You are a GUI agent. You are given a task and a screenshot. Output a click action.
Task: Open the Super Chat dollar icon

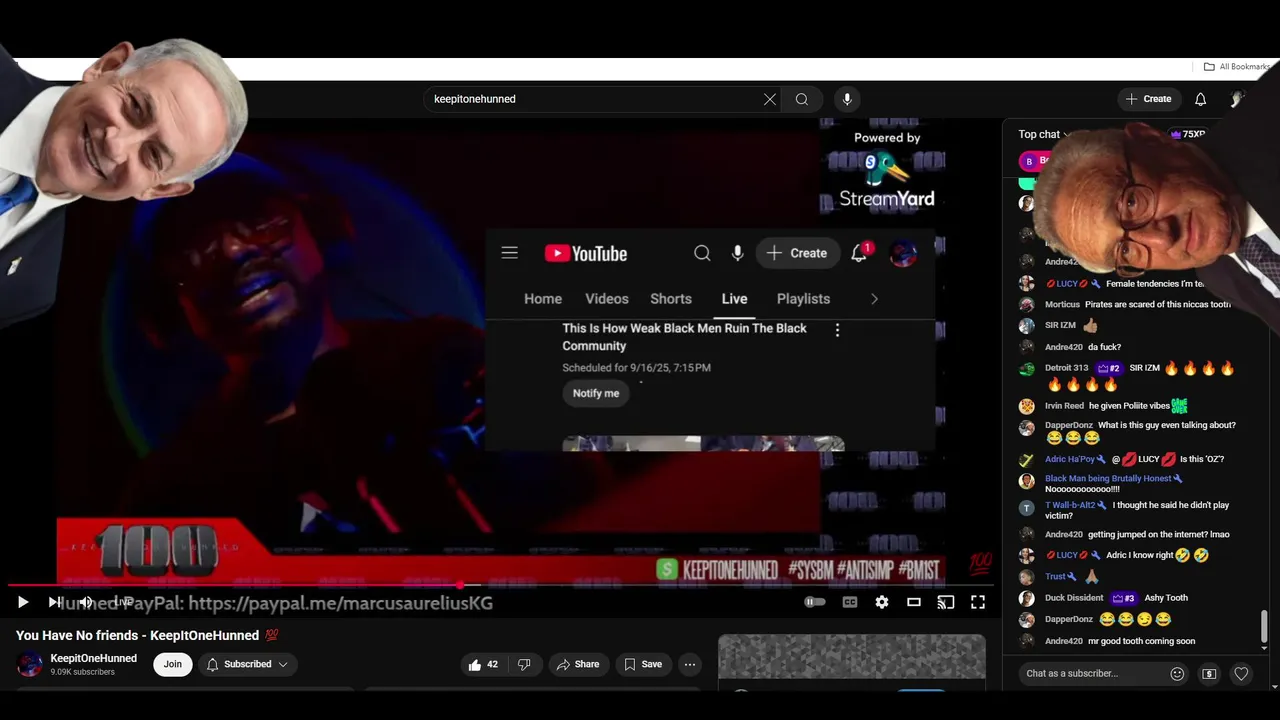pyautogui.click(x=1209, y=673)
